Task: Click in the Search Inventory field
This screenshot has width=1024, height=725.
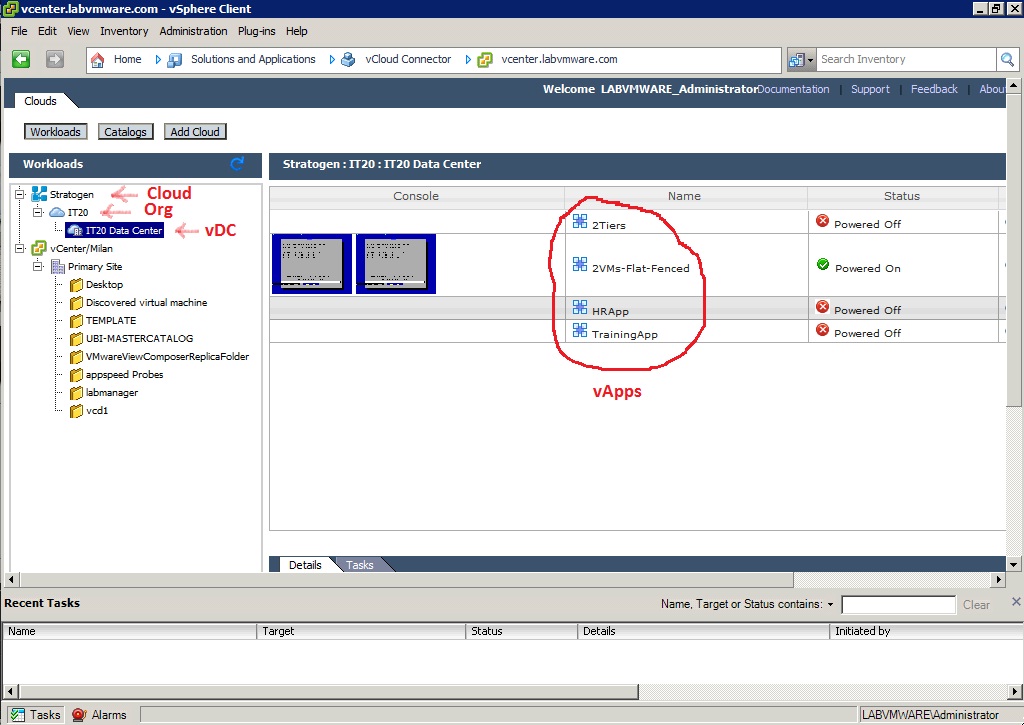Action: click(x=906, y=59)
